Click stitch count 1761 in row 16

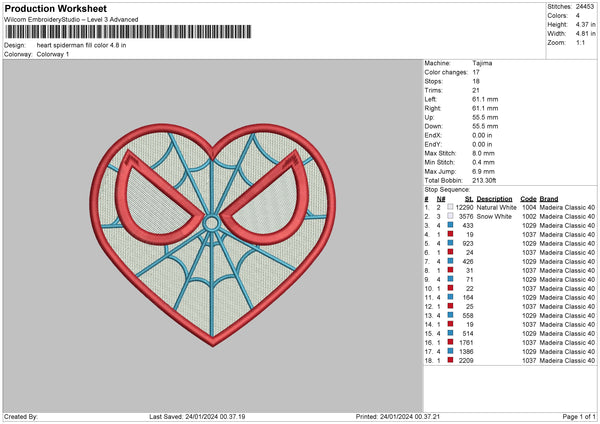pos(466,342)
